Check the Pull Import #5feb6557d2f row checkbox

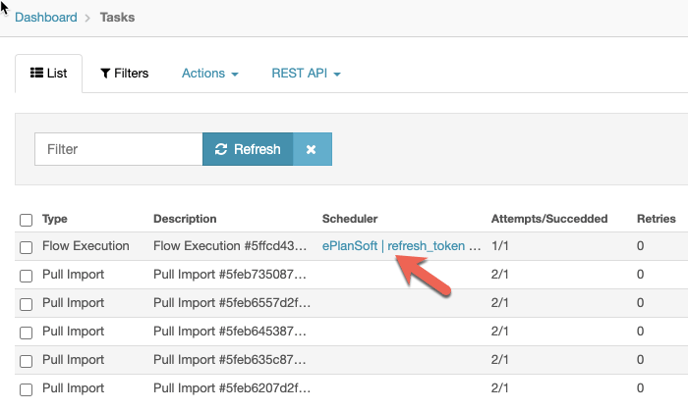click(26, 302)
